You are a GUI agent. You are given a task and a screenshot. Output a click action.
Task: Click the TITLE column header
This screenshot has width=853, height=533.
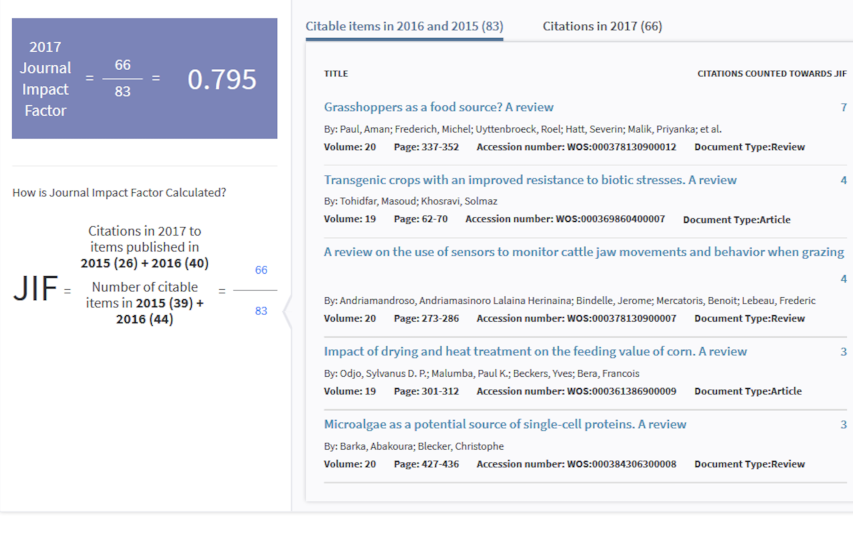[x=336, y=74]
